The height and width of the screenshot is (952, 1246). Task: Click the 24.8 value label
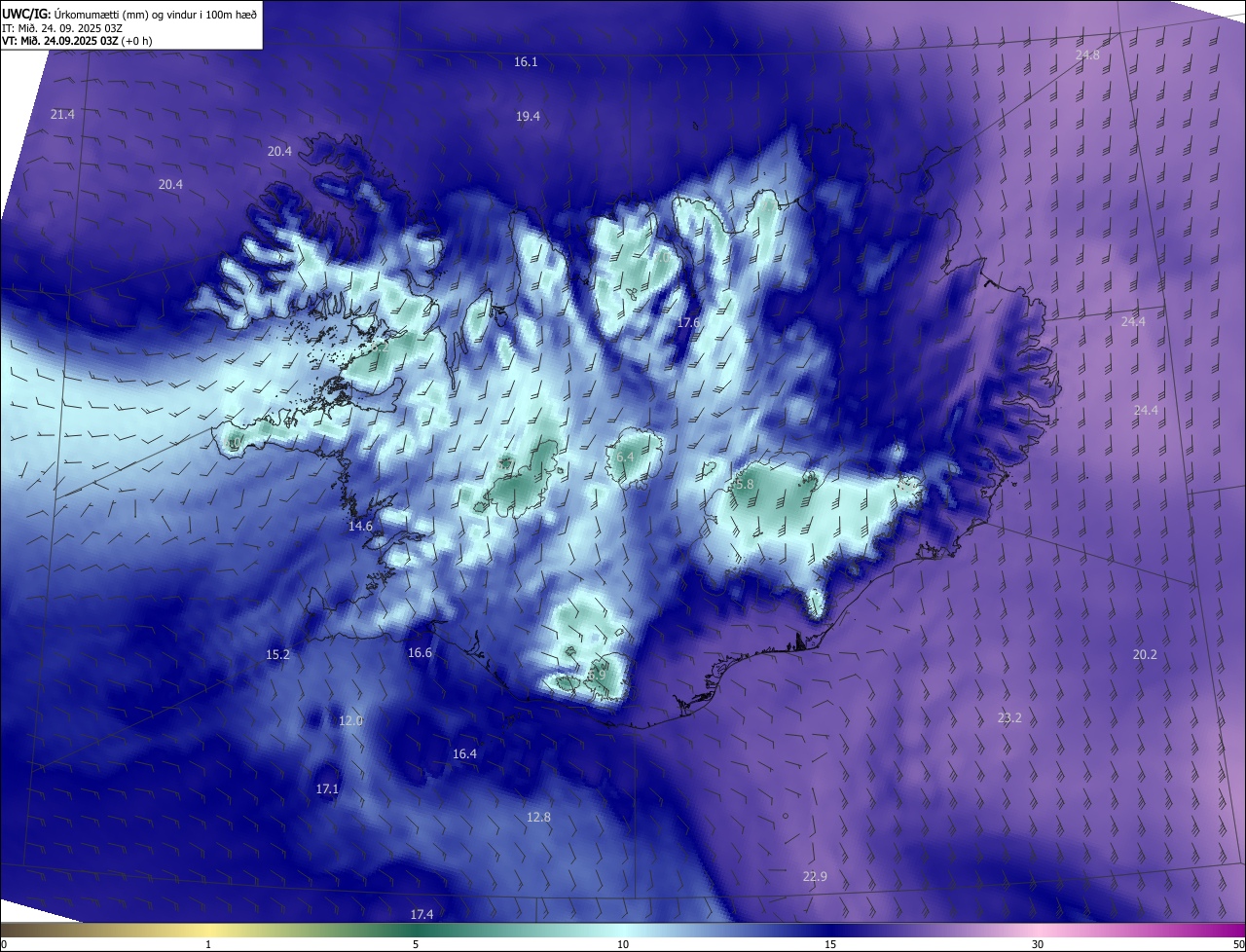(x=1087, y=55)
